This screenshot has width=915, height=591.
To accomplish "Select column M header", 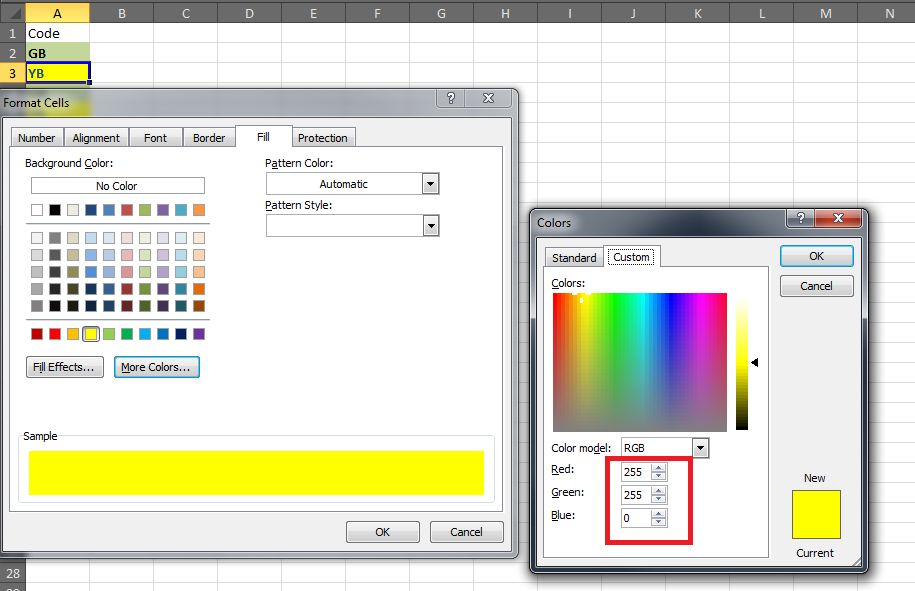I will coord(825,13).
